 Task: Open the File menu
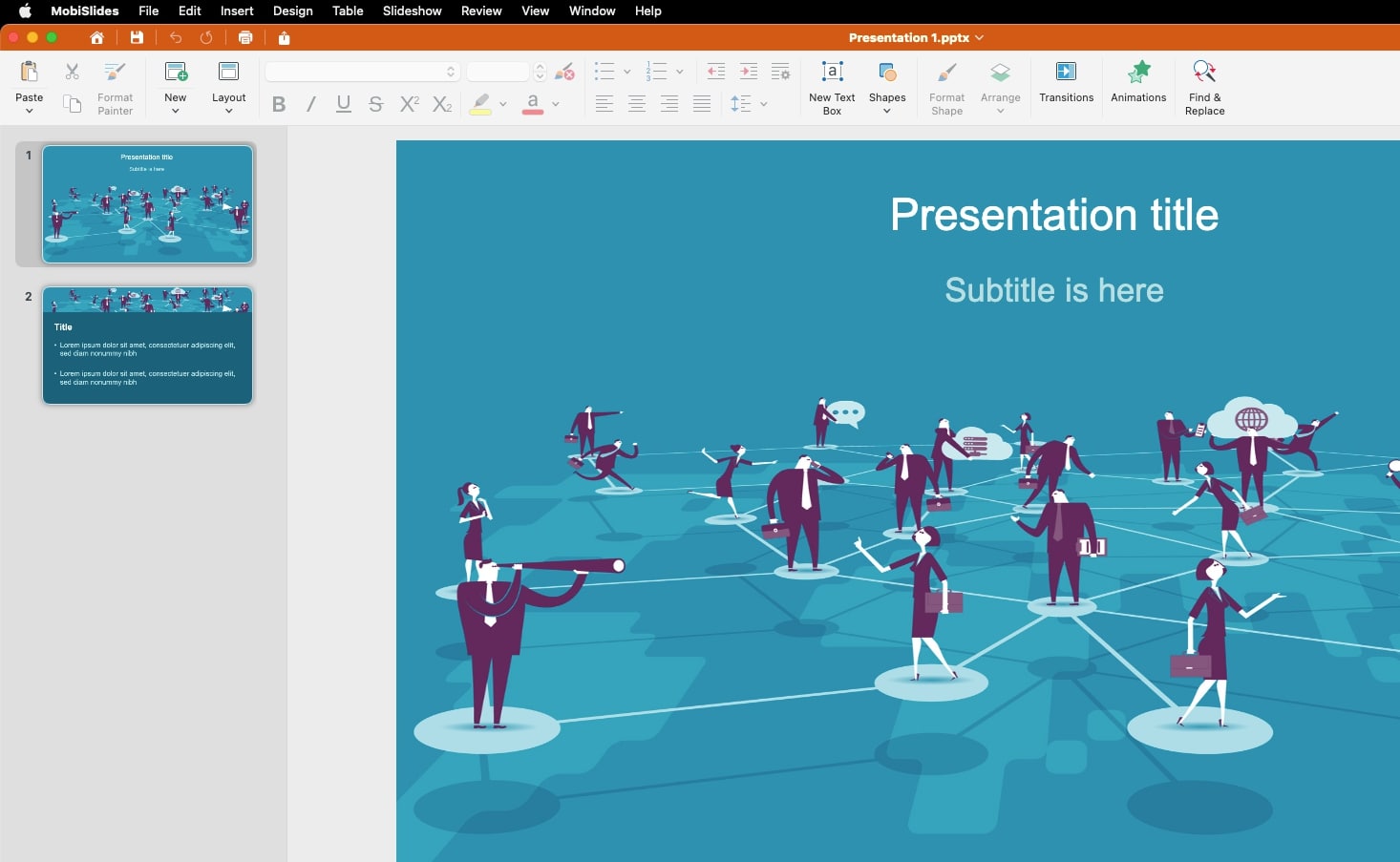149,11
